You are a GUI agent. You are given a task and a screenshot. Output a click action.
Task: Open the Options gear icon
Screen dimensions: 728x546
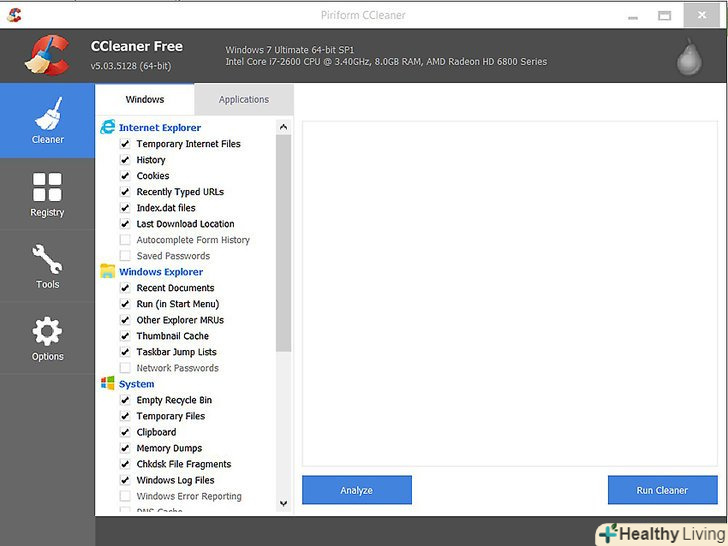tap(47, 337)
